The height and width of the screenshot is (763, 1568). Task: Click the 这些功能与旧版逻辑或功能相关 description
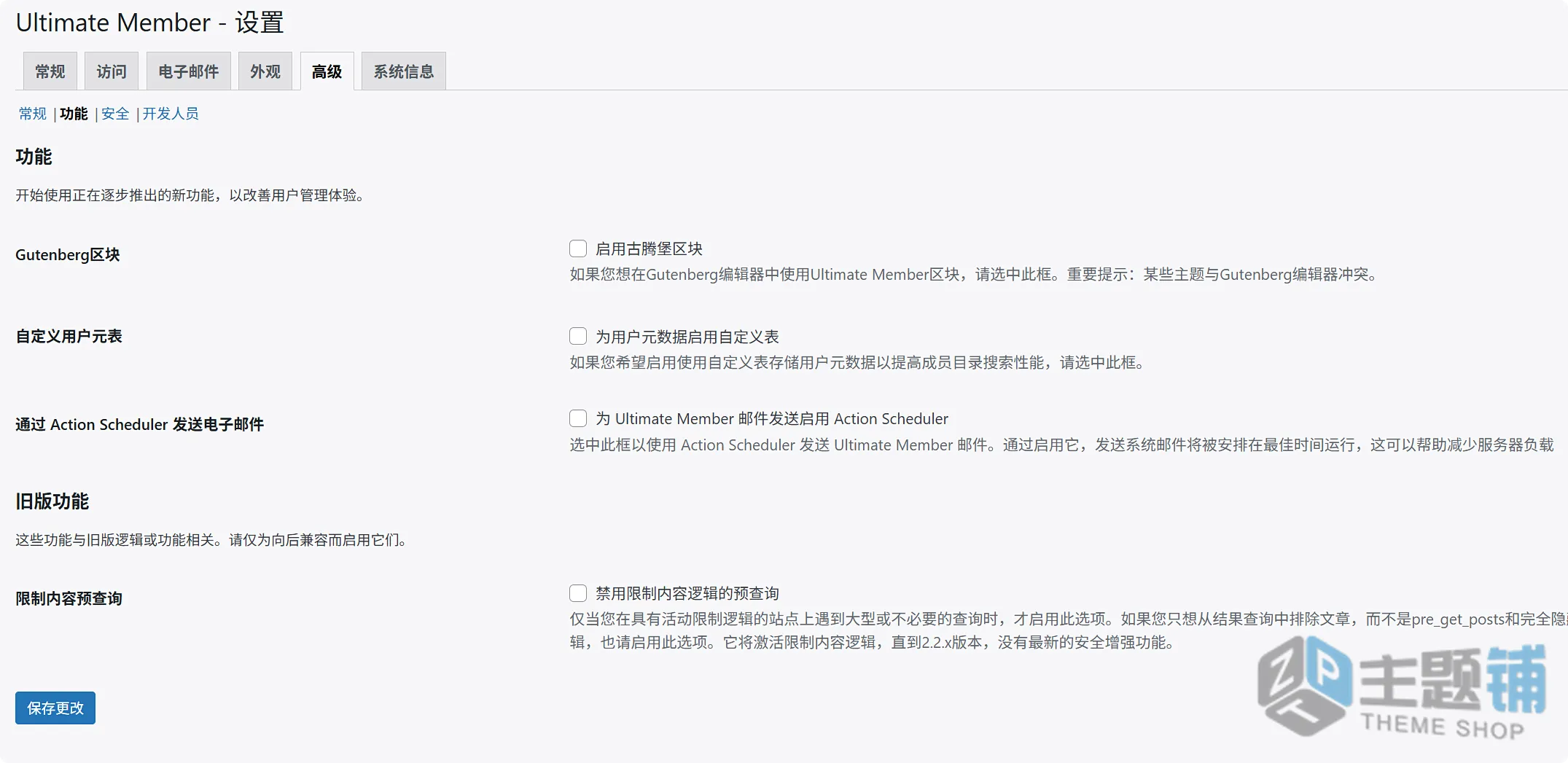211,540
